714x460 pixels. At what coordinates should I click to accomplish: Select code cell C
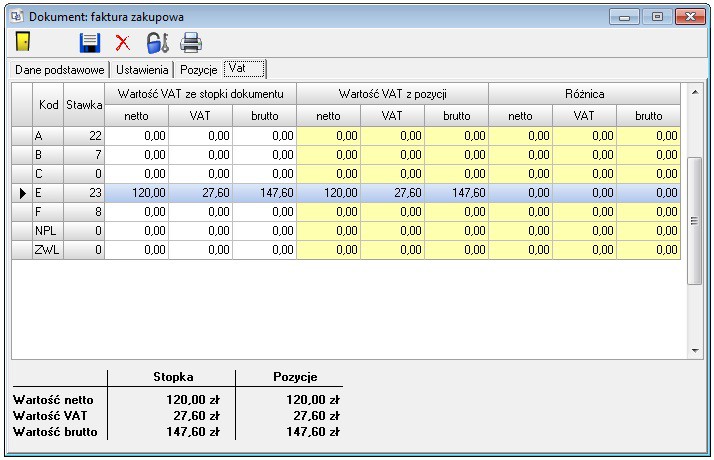click(48, 174)
